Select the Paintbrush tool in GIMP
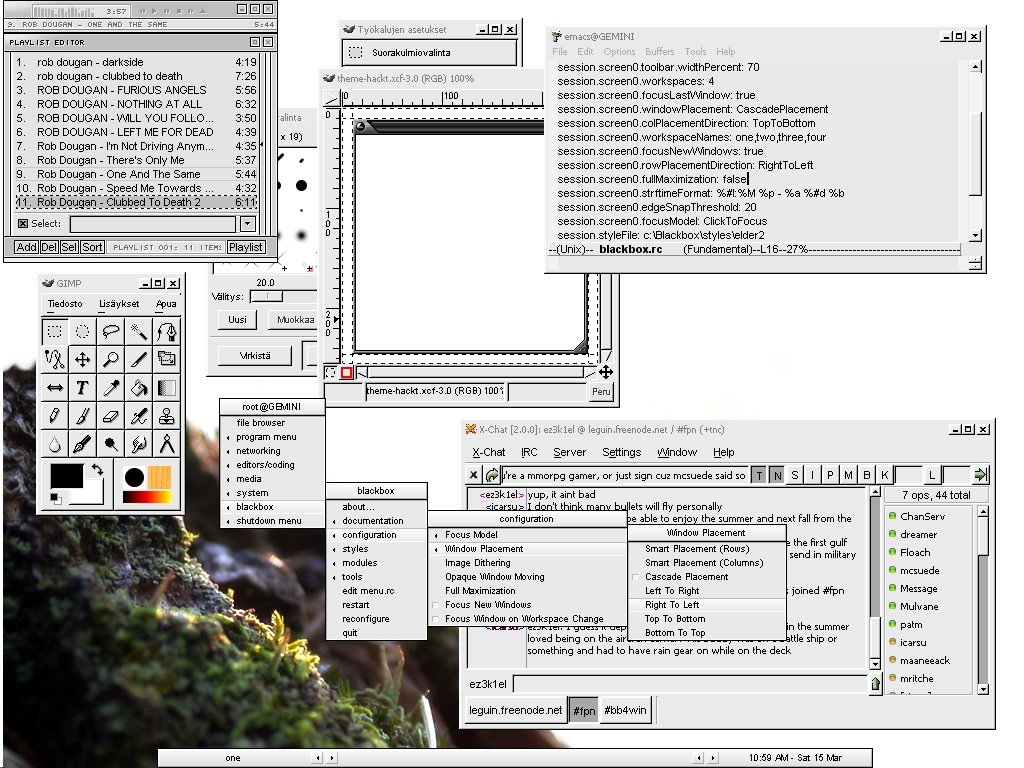This screenshot has height=768, width=1024. pyautogui.click(x=83, y=416)
